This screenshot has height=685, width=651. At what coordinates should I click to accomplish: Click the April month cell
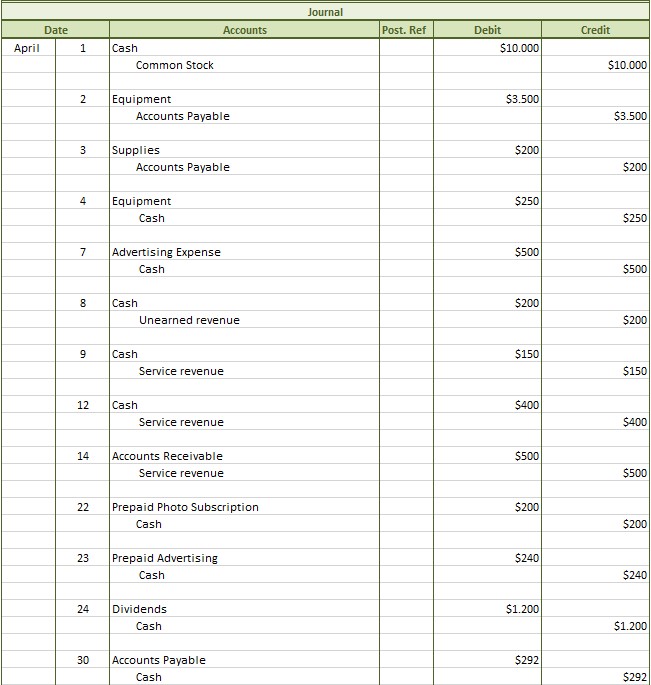click(x=28, y=48)
